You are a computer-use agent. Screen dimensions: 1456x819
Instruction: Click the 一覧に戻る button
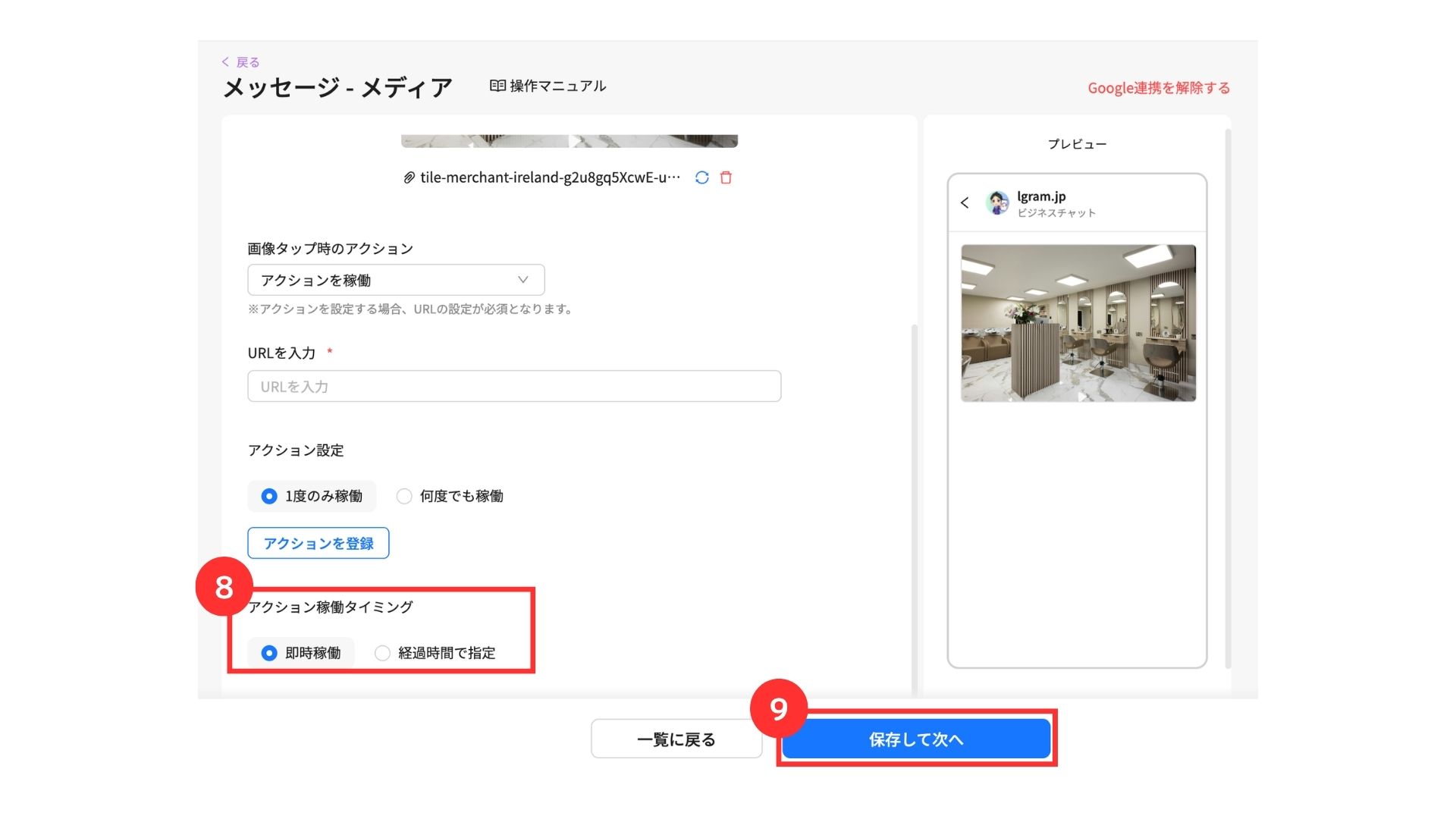coord(676,739)
